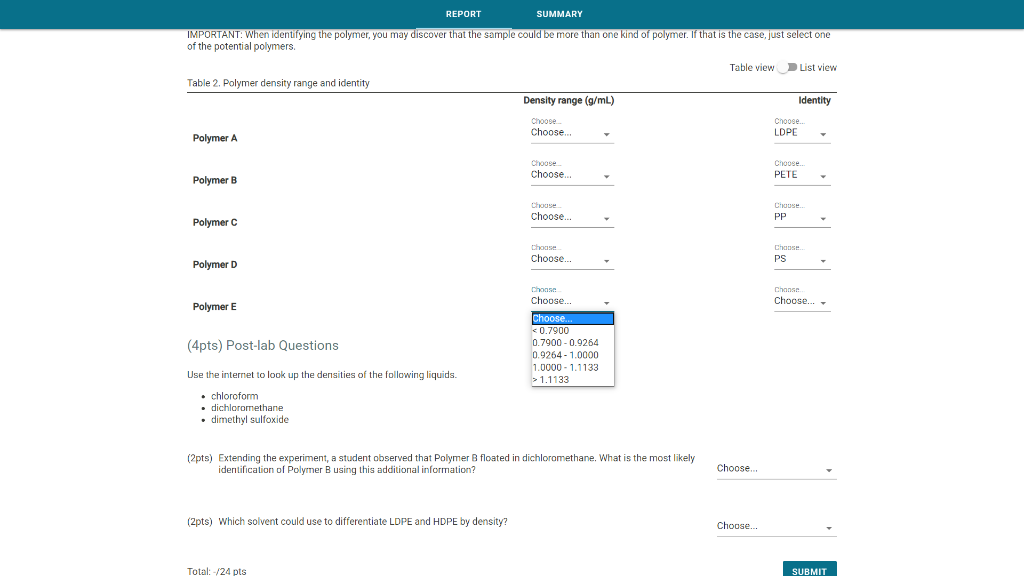
Task: Open Polymer A density range dropdown
Action: point(571,132)
